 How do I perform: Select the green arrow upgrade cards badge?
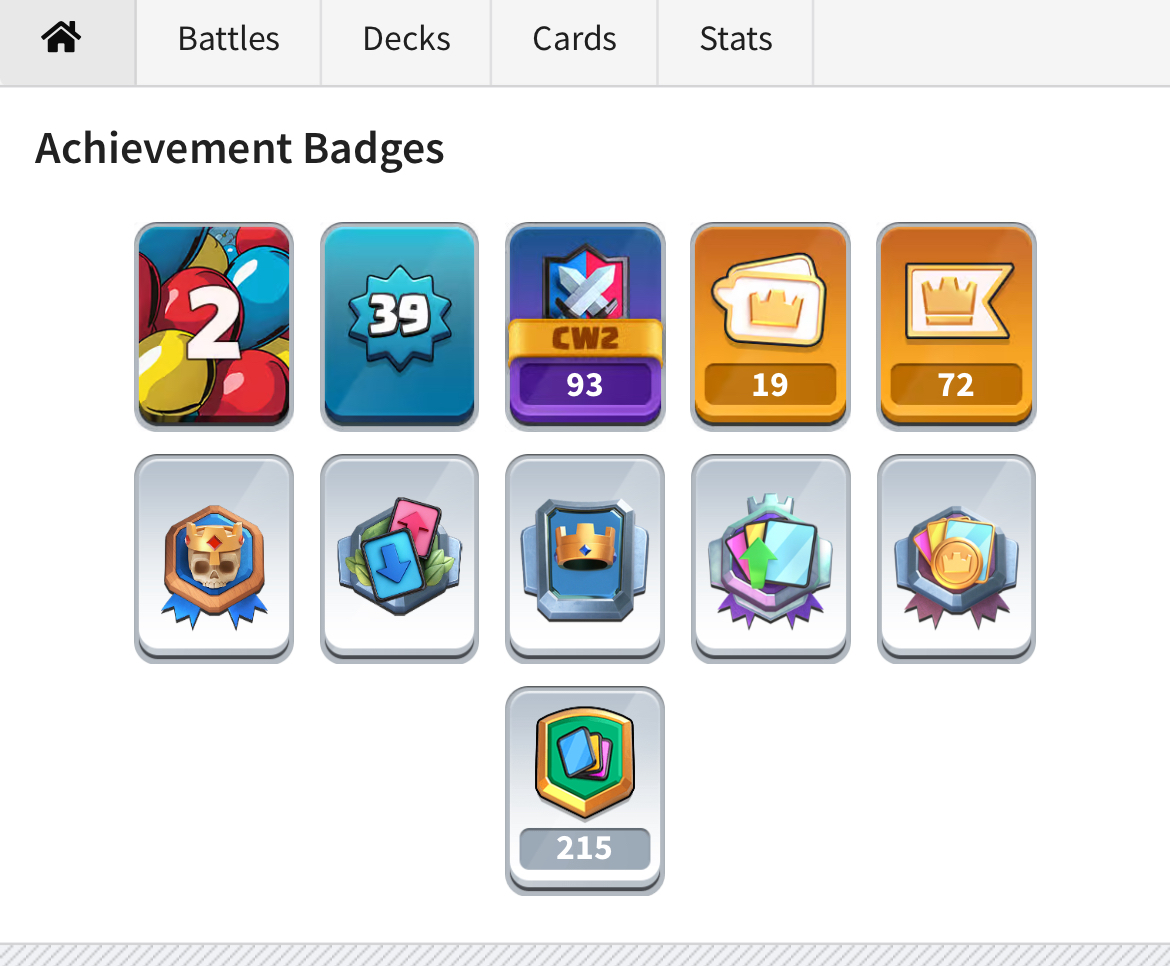(770, 558)
